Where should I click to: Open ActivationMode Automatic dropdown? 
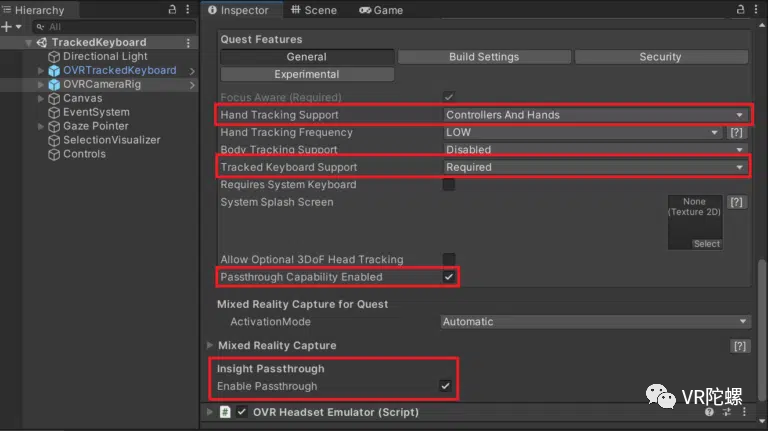(x=595, y=322)
